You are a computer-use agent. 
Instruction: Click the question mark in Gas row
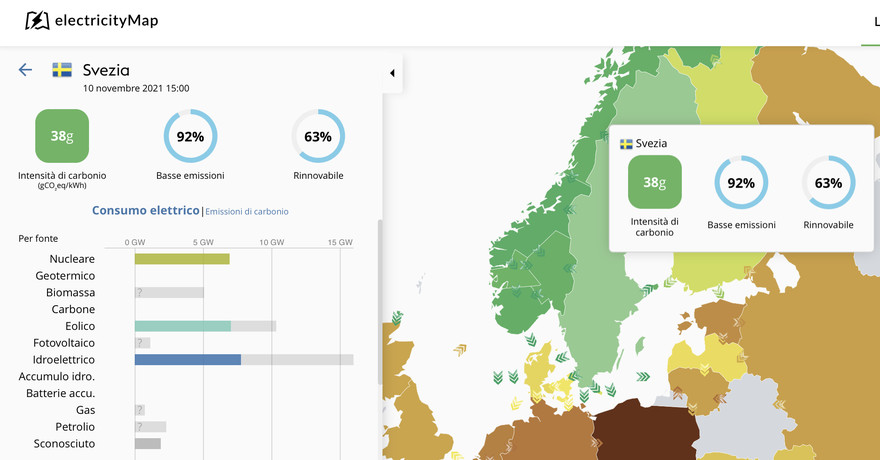coord(140,410)
